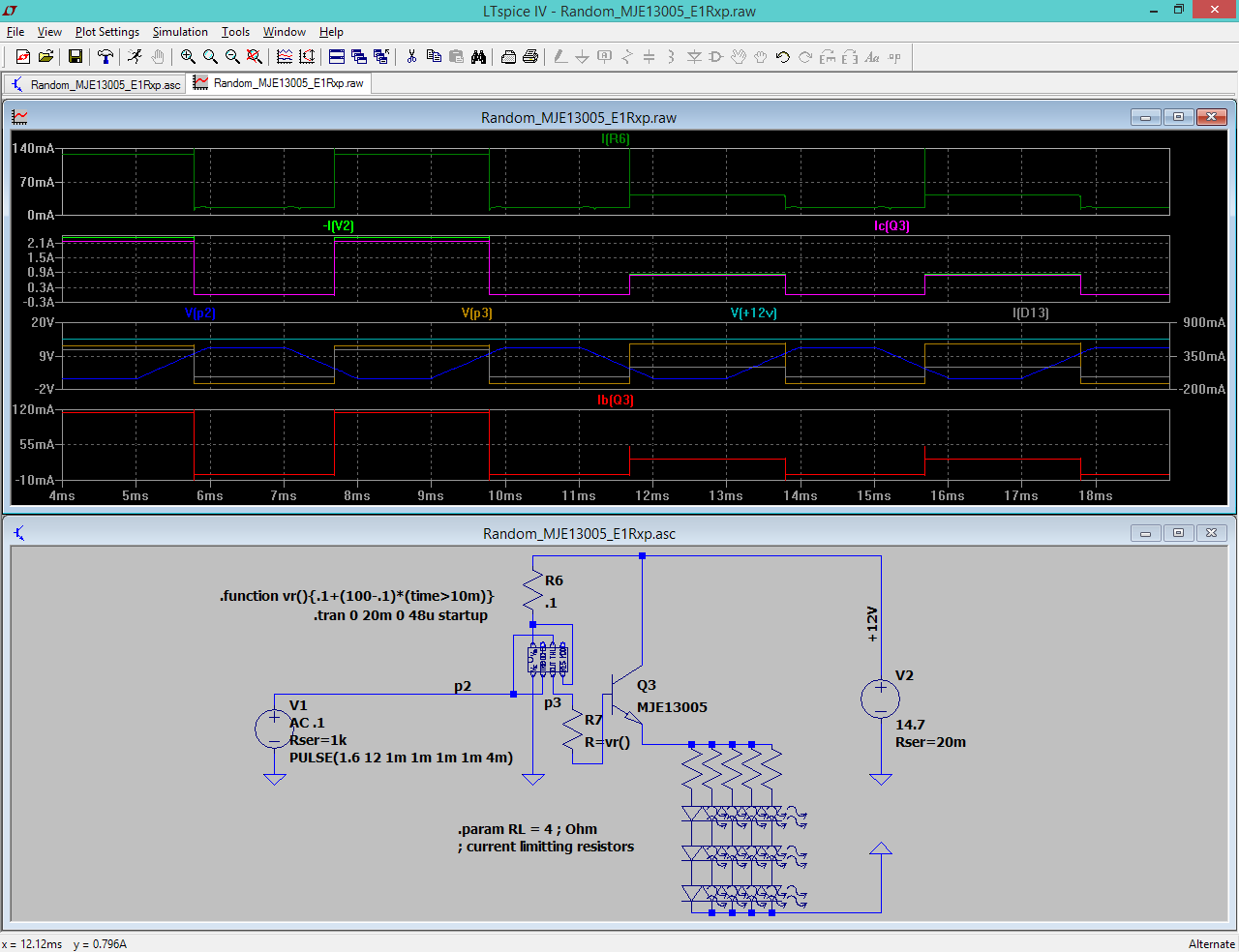Select the Label Net tool
This screenshot has width=1239, height=952.
click(x=605, y=57)
